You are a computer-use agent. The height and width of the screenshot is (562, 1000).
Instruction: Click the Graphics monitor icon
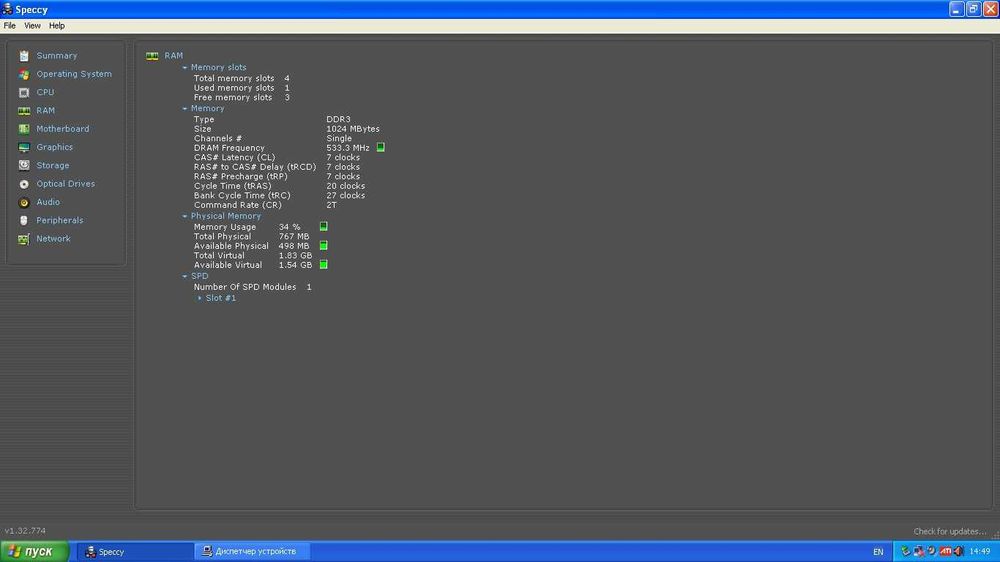point(24,147)
